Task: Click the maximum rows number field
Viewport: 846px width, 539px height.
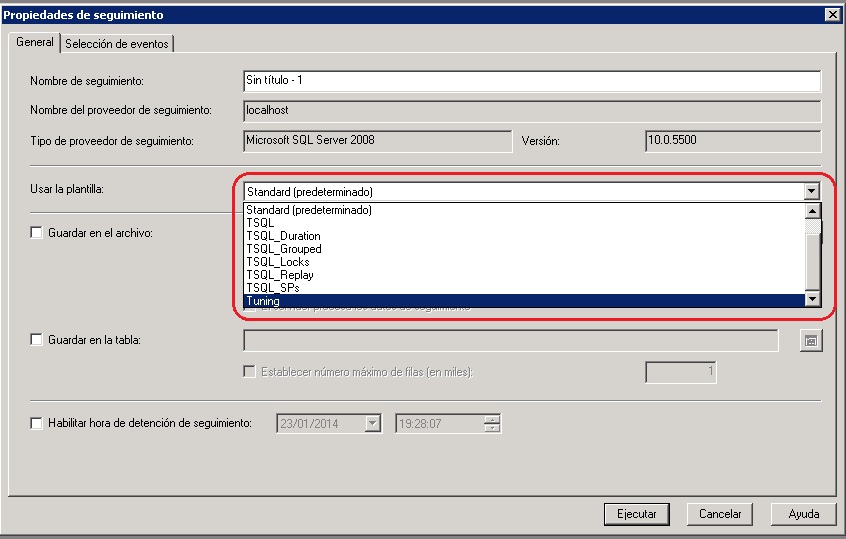Action: [680, 372]
